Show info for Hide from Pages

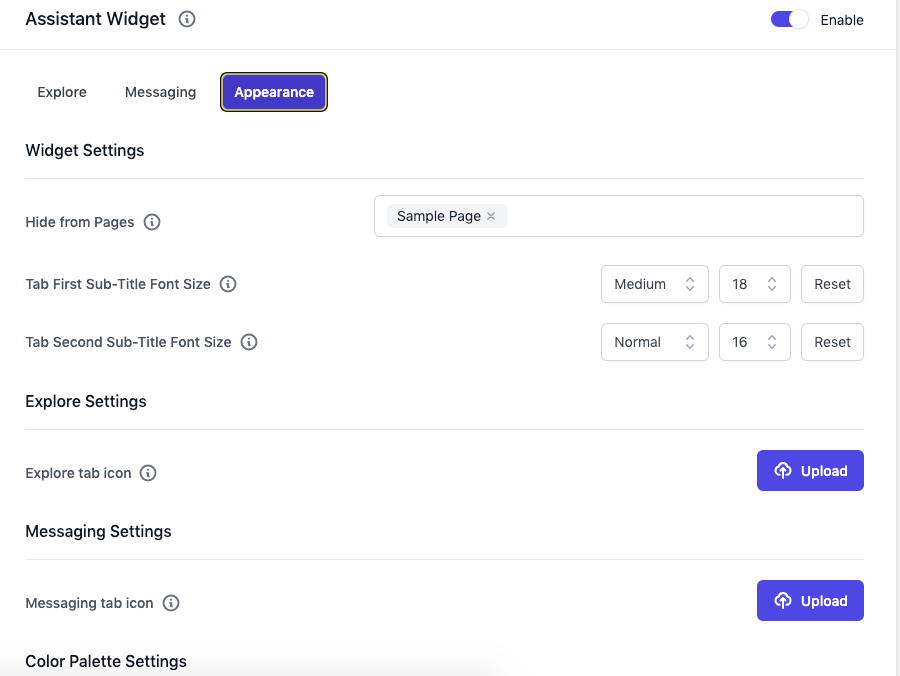pyautogui.click(x=152, y=222)
